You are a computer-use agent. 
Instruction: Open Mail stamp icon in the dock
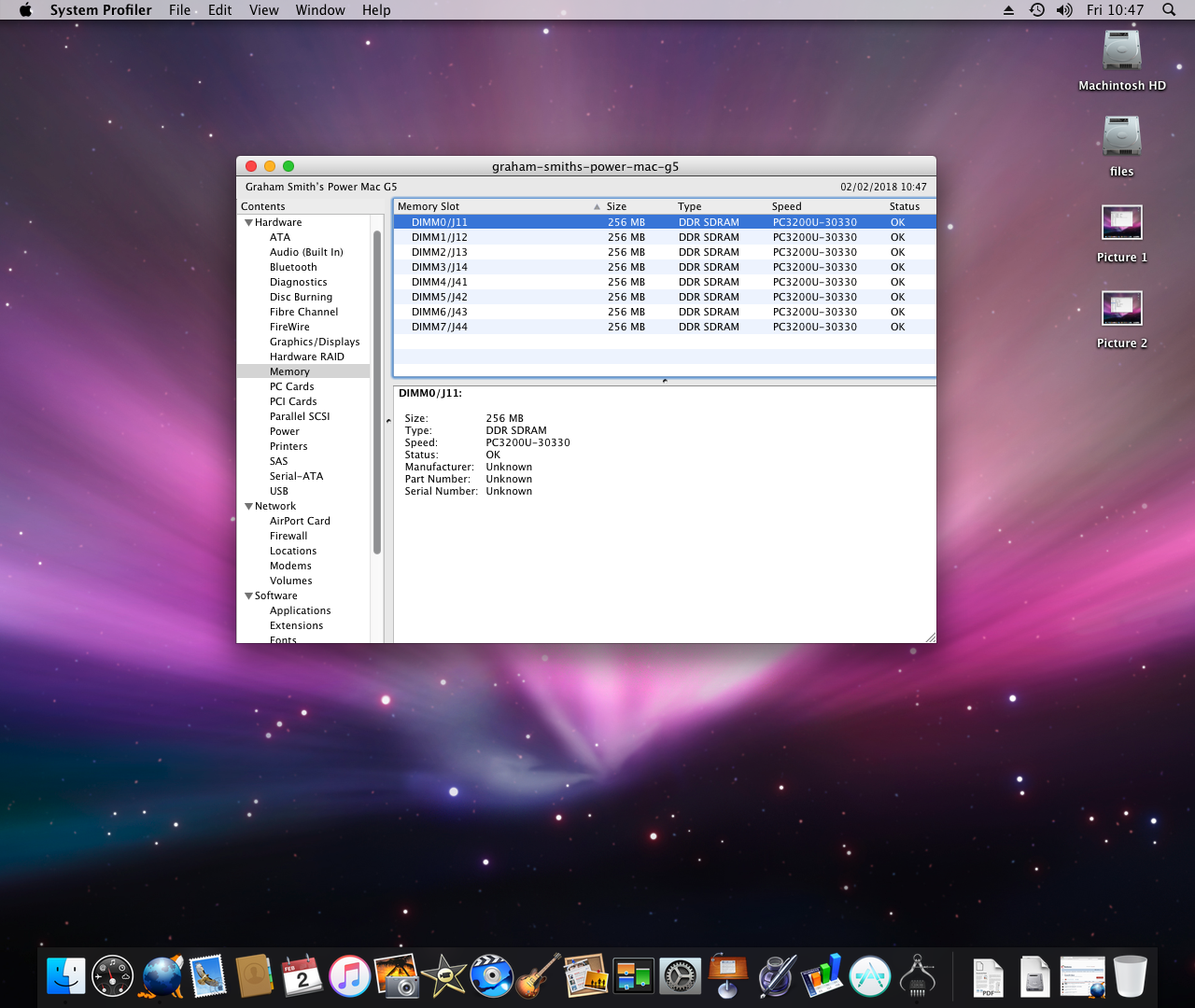coord(207,976)
